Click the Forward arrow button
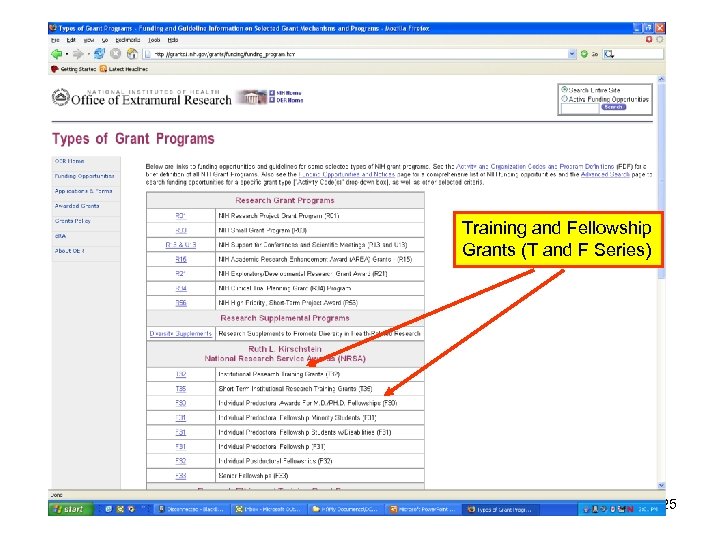This screenshot has height=540, width=720. pos(78,54)
